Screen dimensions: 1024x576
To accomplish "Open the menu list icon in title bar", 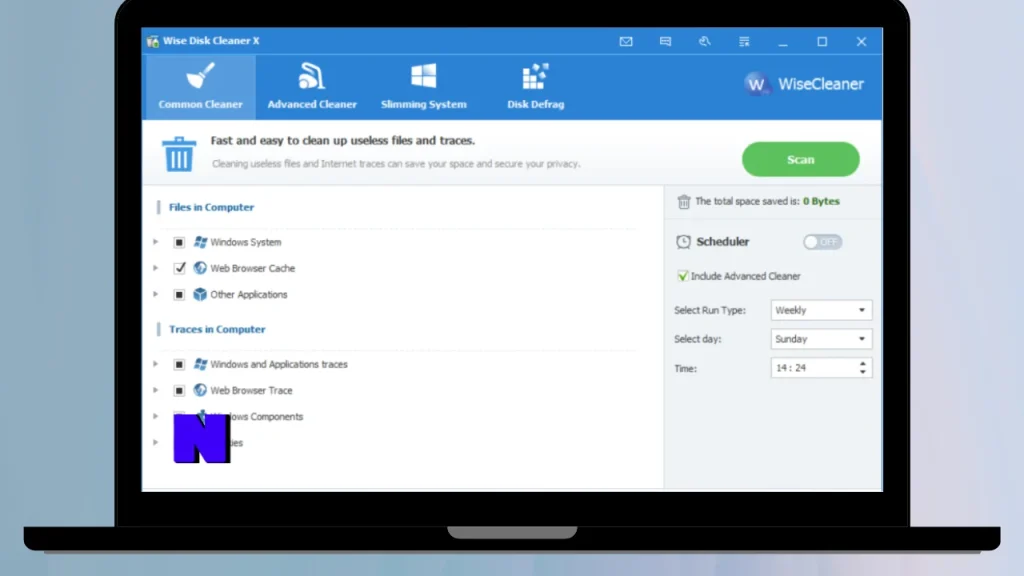I will (744, 41).
